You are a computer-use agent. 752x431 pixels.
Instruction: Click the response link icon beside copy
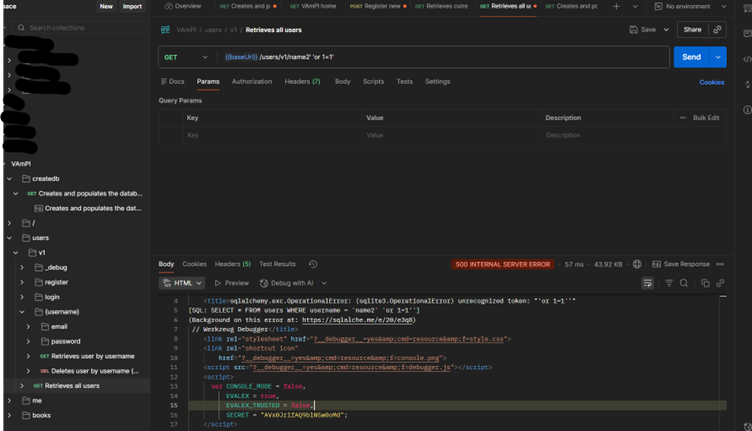point(720,283)
